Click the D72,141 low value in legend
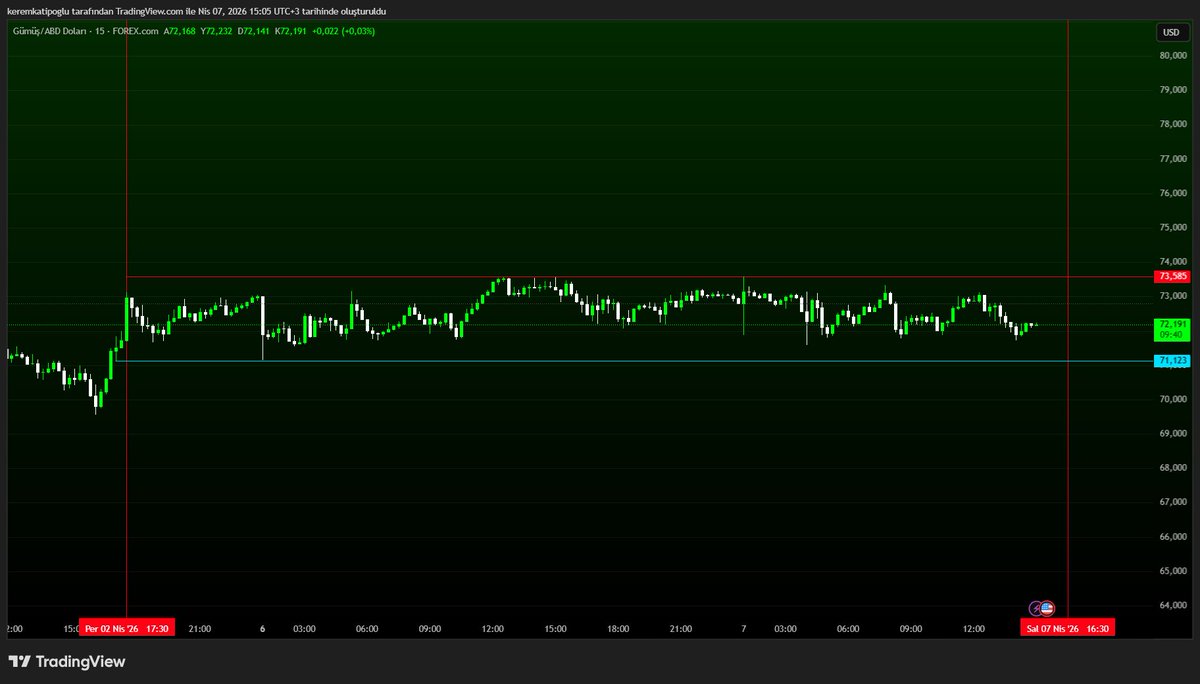 254,31
